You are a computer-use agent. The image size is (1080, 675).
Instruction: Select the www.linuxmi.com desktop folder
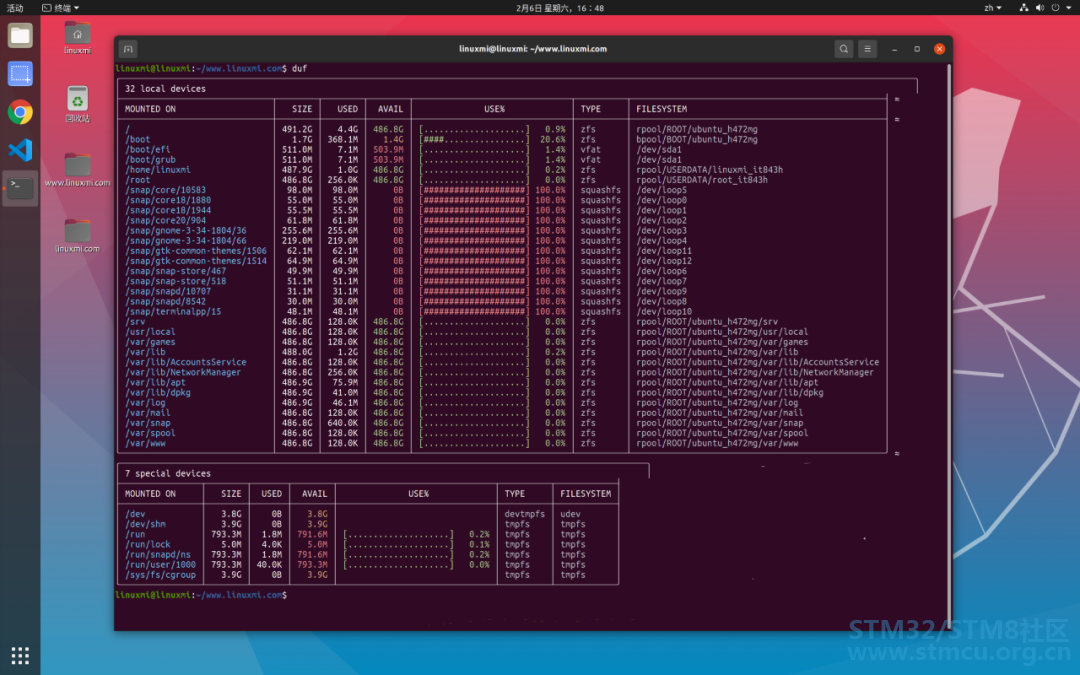77,169
